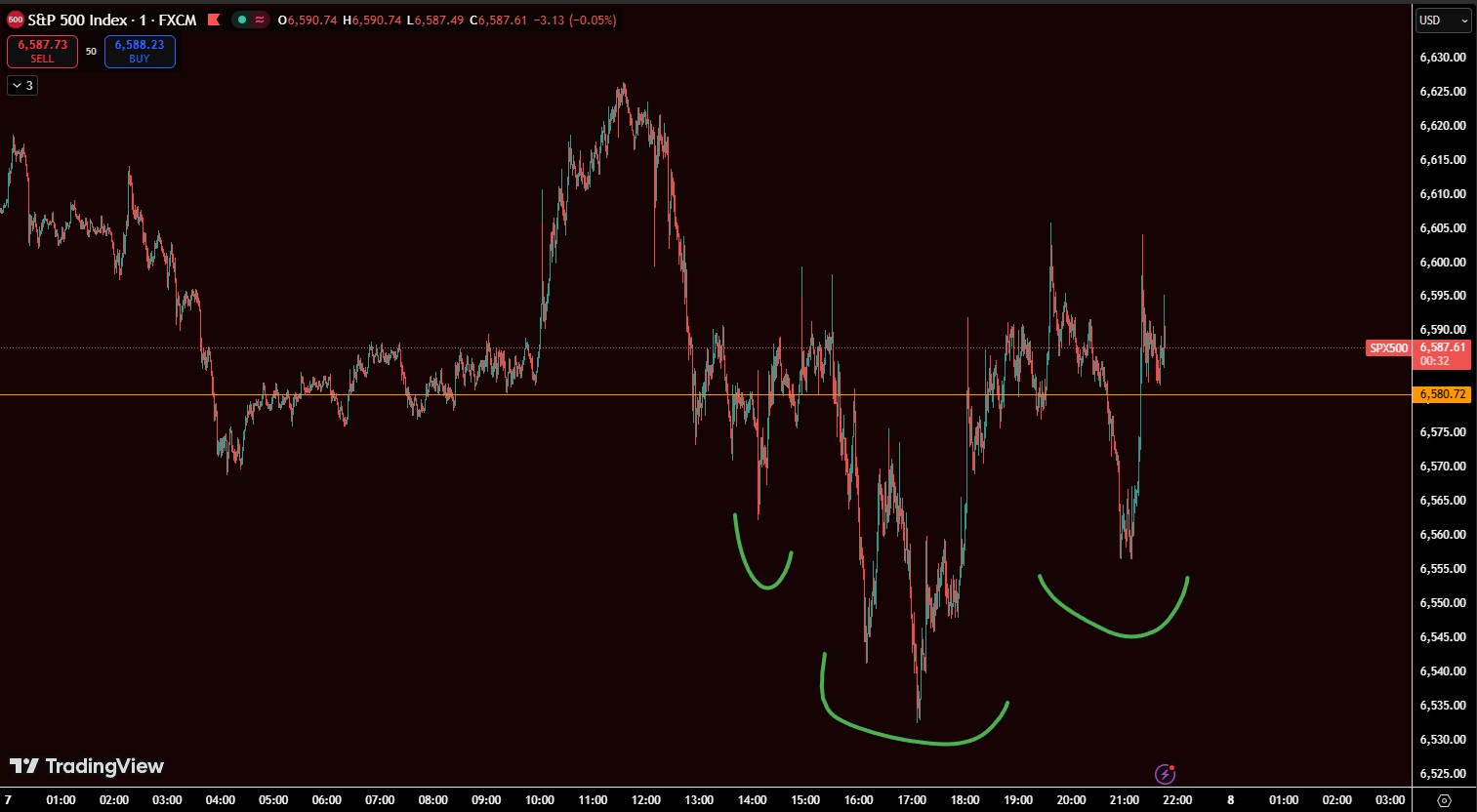Click the close value C6,587.61
1477x812 pixels.
[499, 20]
